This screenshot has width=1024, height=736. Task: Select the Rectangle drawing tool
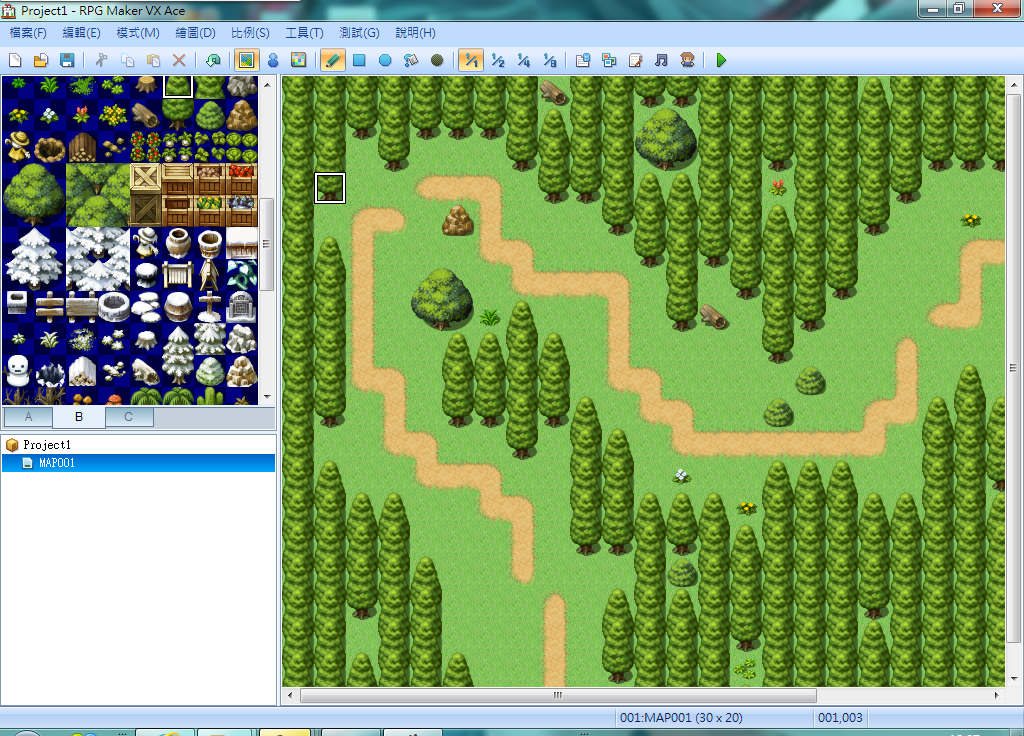pyautogui.click(x=359, y=61)
